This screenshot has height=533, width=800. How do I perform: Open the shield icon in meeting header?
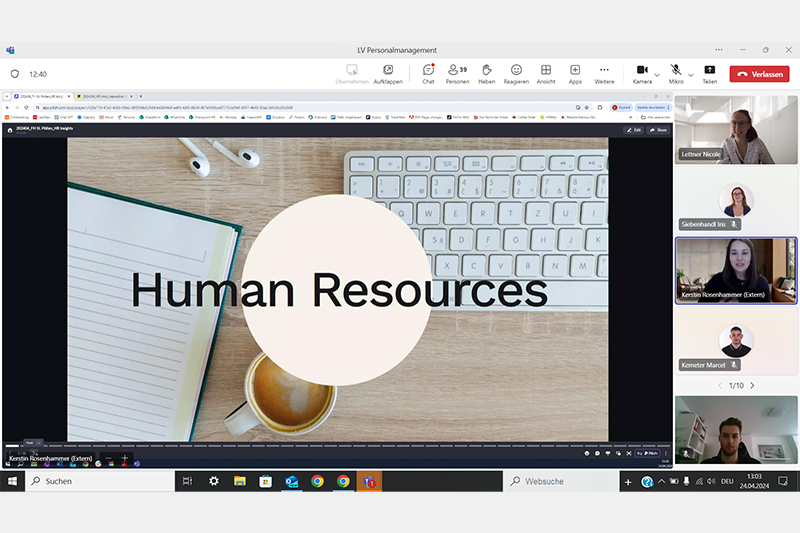point(15,74)
